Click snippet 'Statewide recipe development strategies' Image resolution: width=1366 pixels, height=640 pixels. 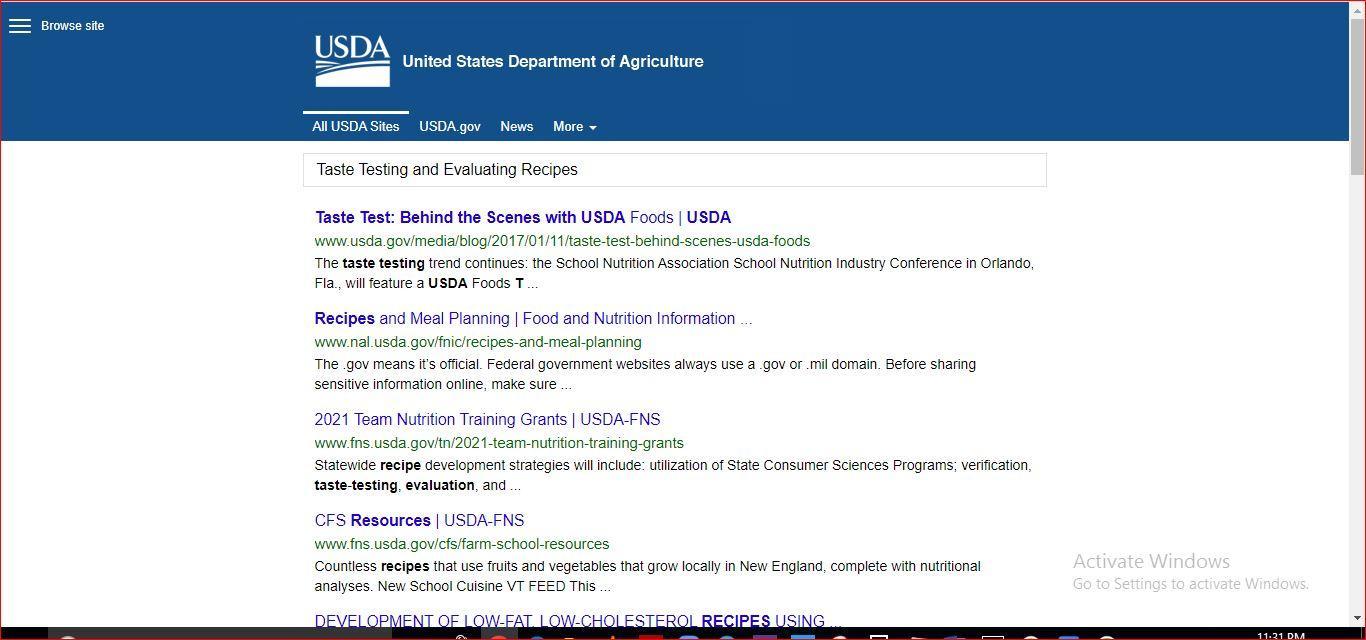coord(673,476)
